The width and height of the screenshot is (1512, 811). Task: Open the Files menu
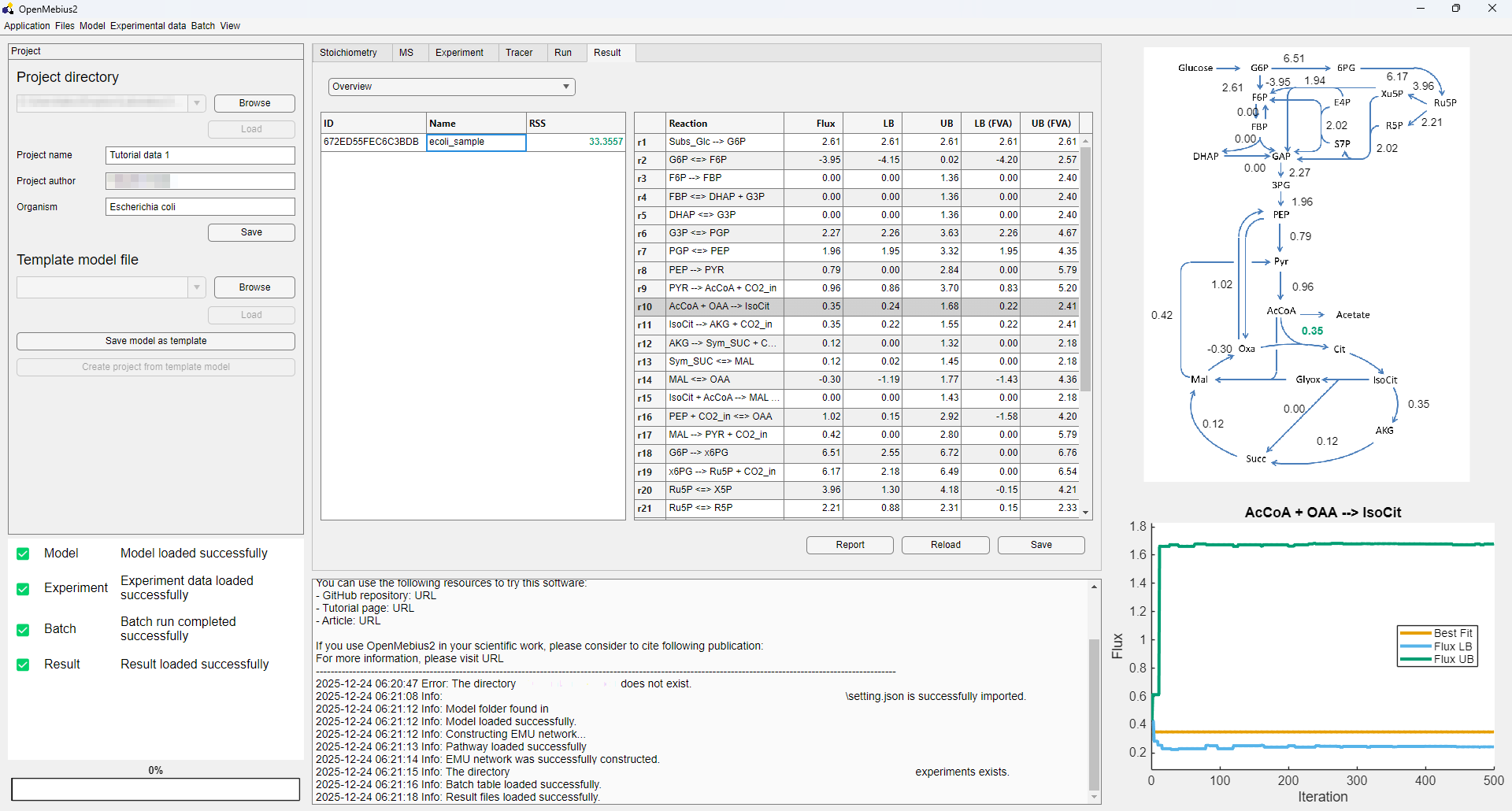(x=64, y=25)
